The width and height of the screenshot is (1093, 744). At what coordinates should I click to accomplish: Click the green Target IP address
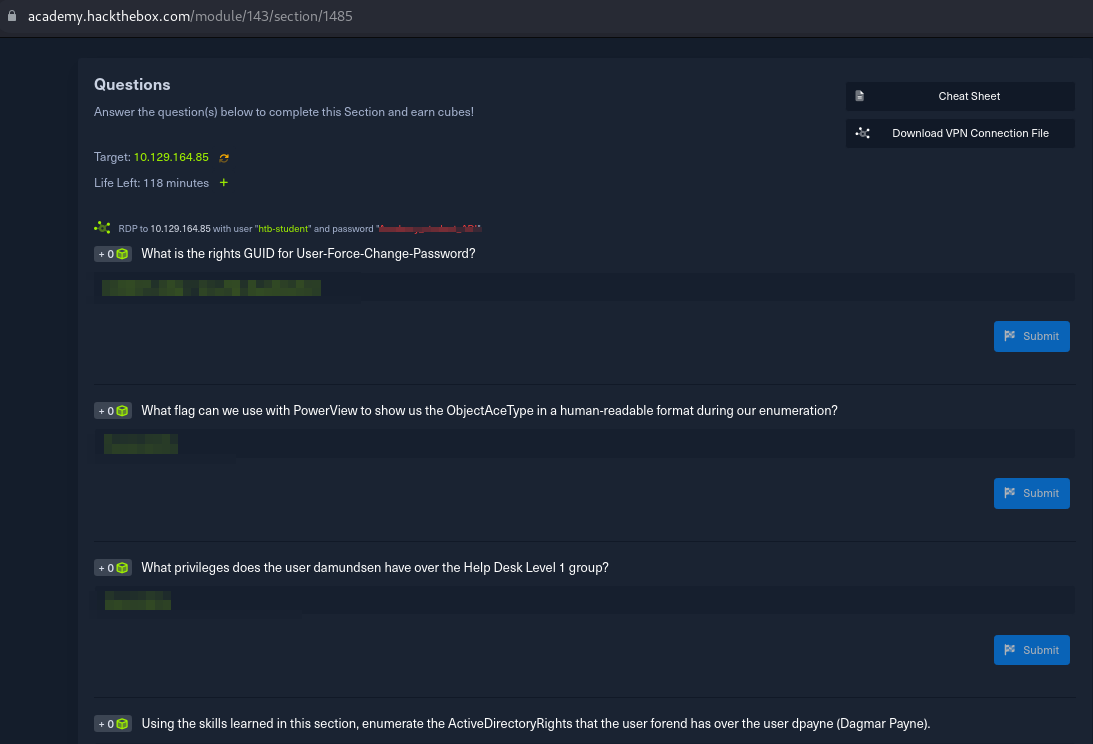171,157
